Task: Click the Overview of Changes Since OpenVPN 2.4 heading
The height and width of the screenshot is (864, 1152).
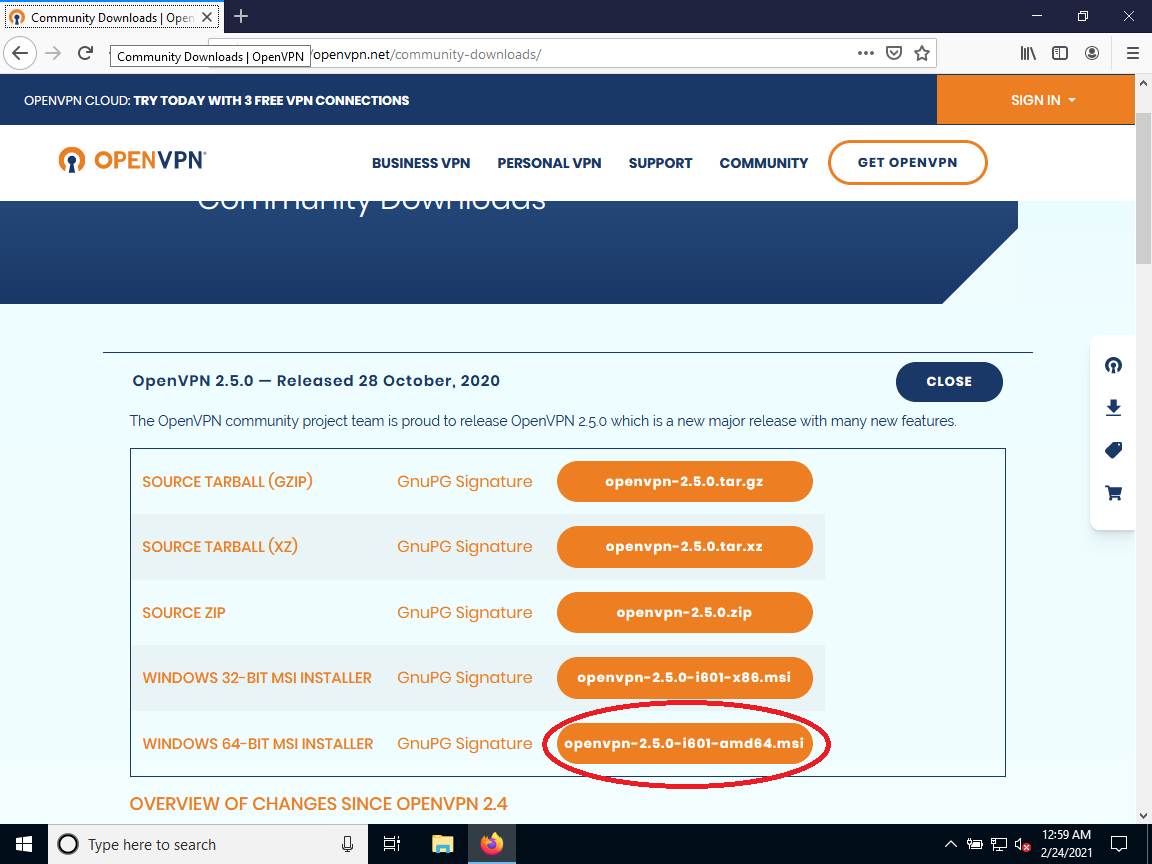Action: (x=318, y=804)
